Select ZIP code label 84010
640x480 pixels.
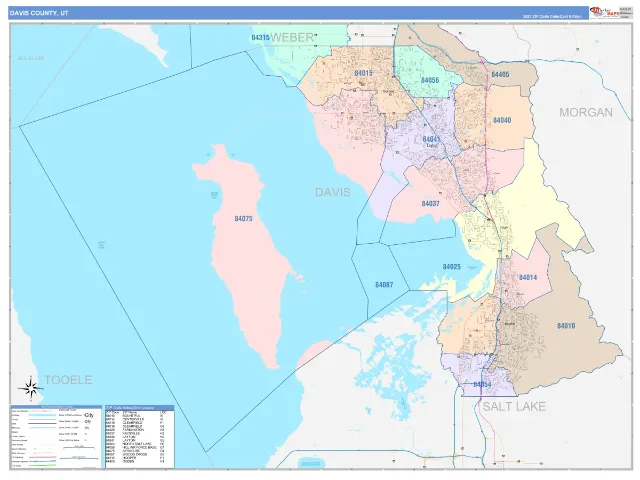point(566,326)
